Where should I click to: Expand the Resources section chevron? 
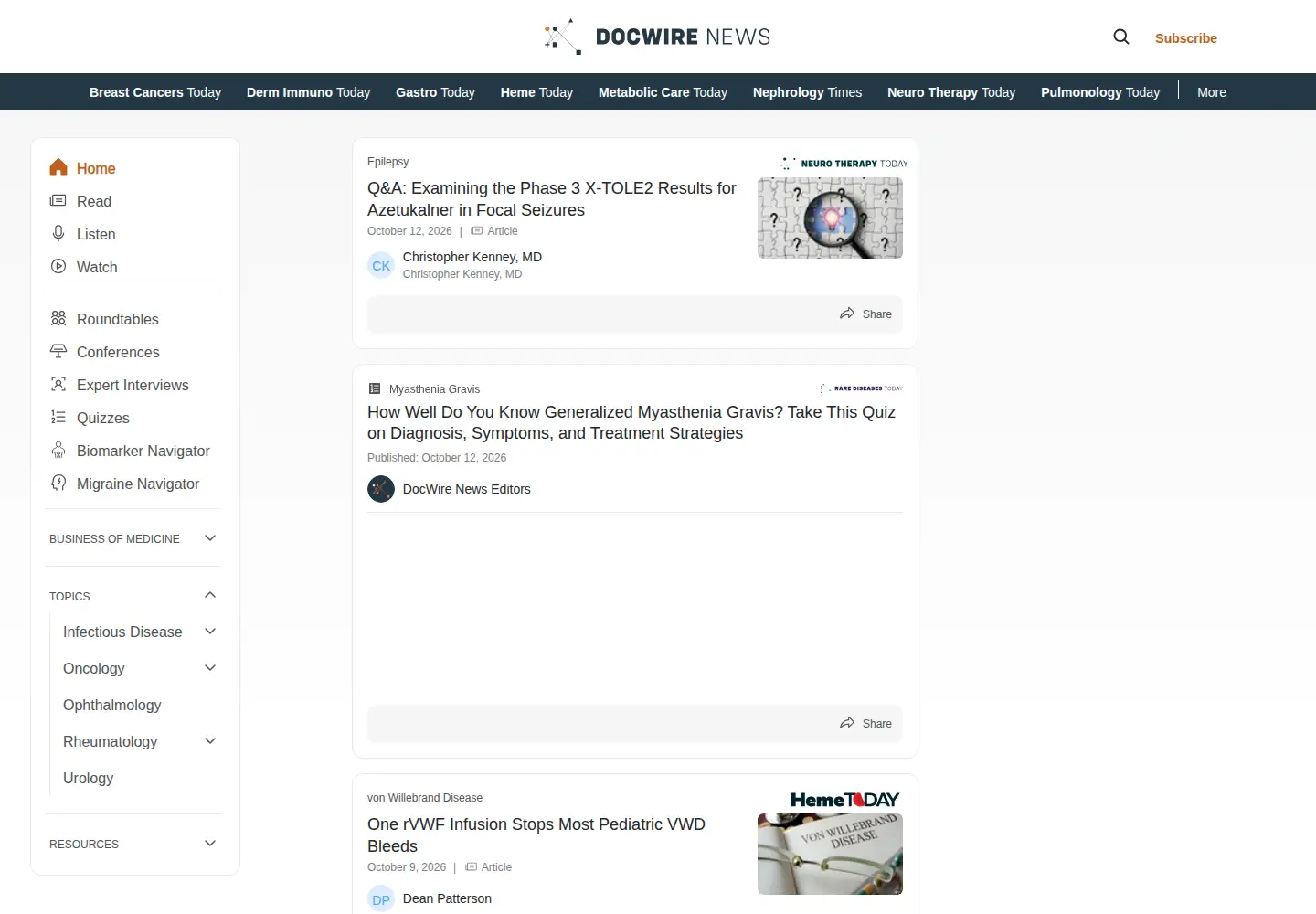point(210,844)
